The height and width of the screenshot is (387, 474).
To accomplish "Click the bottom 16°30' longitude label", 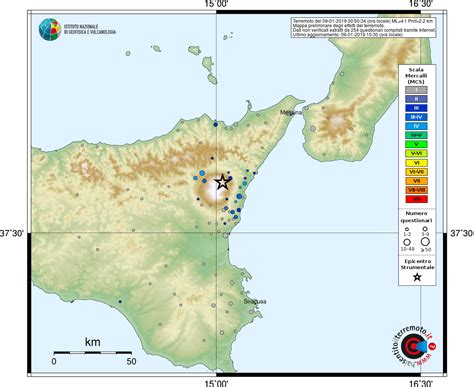I will click(421, 383).
